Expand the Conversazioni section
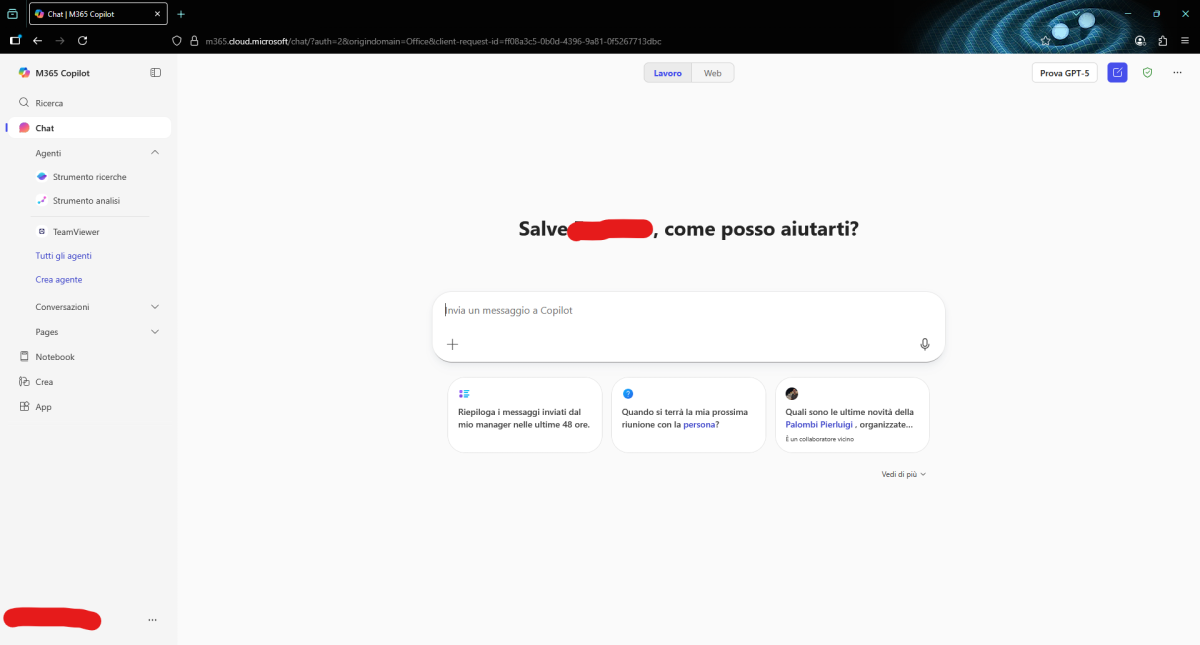 pos(155,307)
